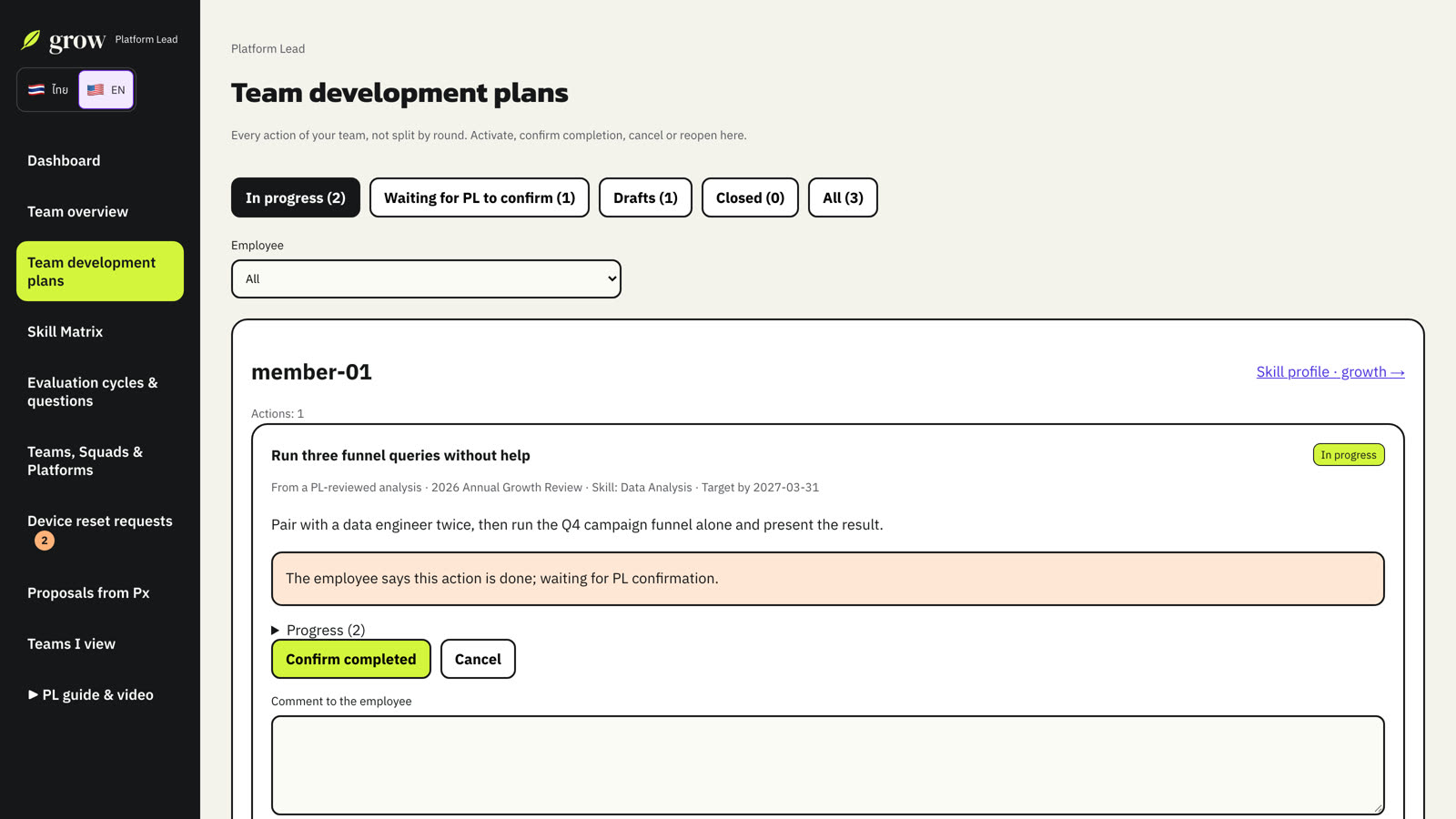Viewport: 1456px width, 819px height.
Task: View the All (3) tab
Action: pyautogui.click(x=843, y=197)
